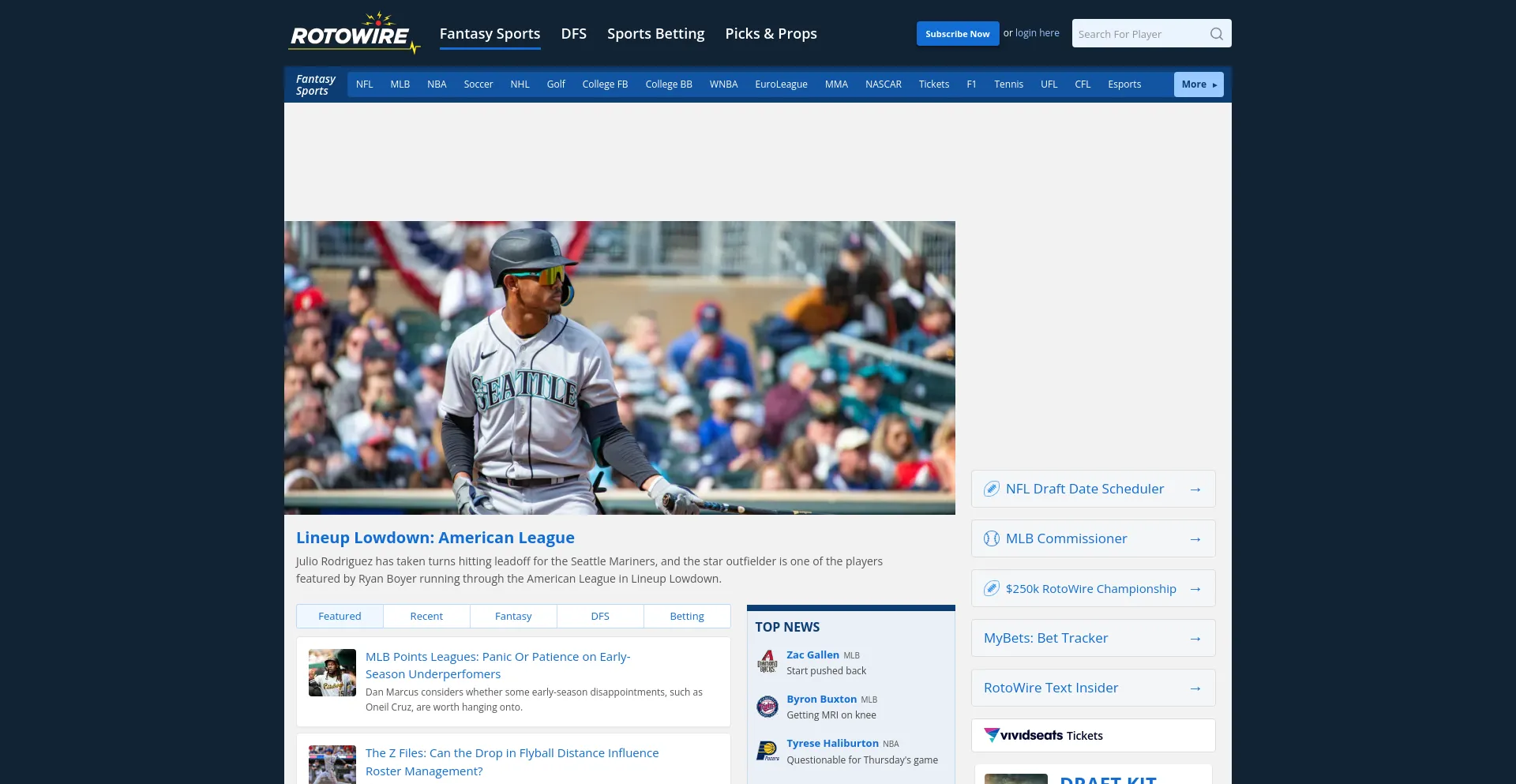Go to MLB in the sports bar
The image size is (1516, 784).
point(400,84)
